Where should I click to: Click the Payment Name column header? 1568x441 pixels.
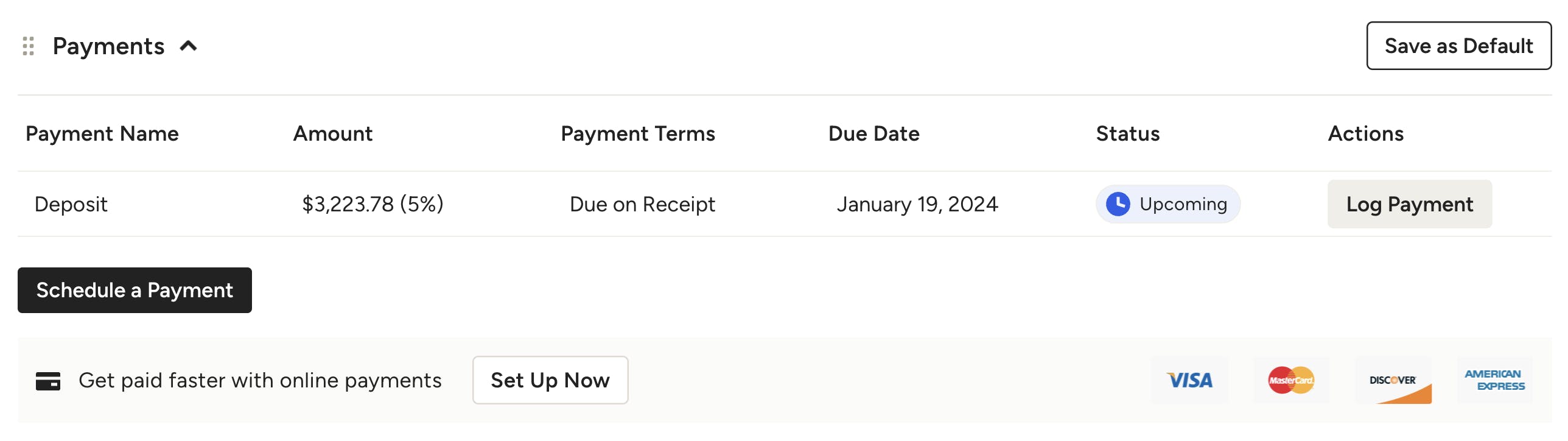(102, 133)
